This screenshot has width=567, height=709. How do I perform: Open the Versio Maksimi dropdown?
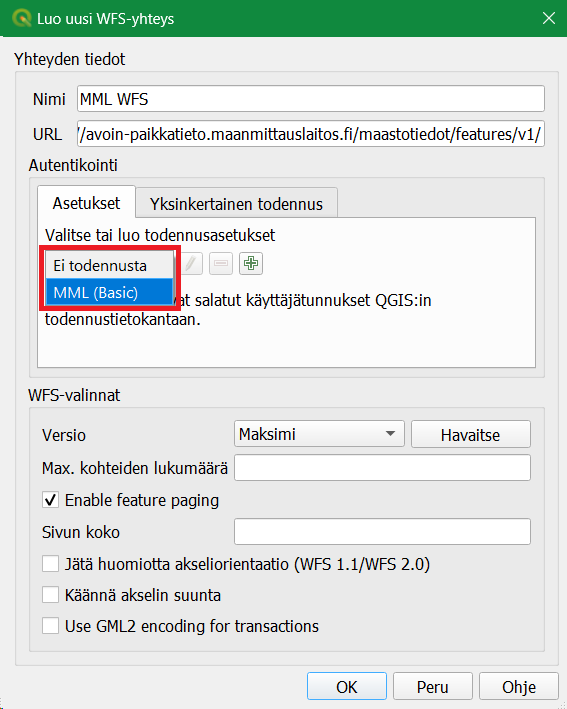click(x=319, y=434)
